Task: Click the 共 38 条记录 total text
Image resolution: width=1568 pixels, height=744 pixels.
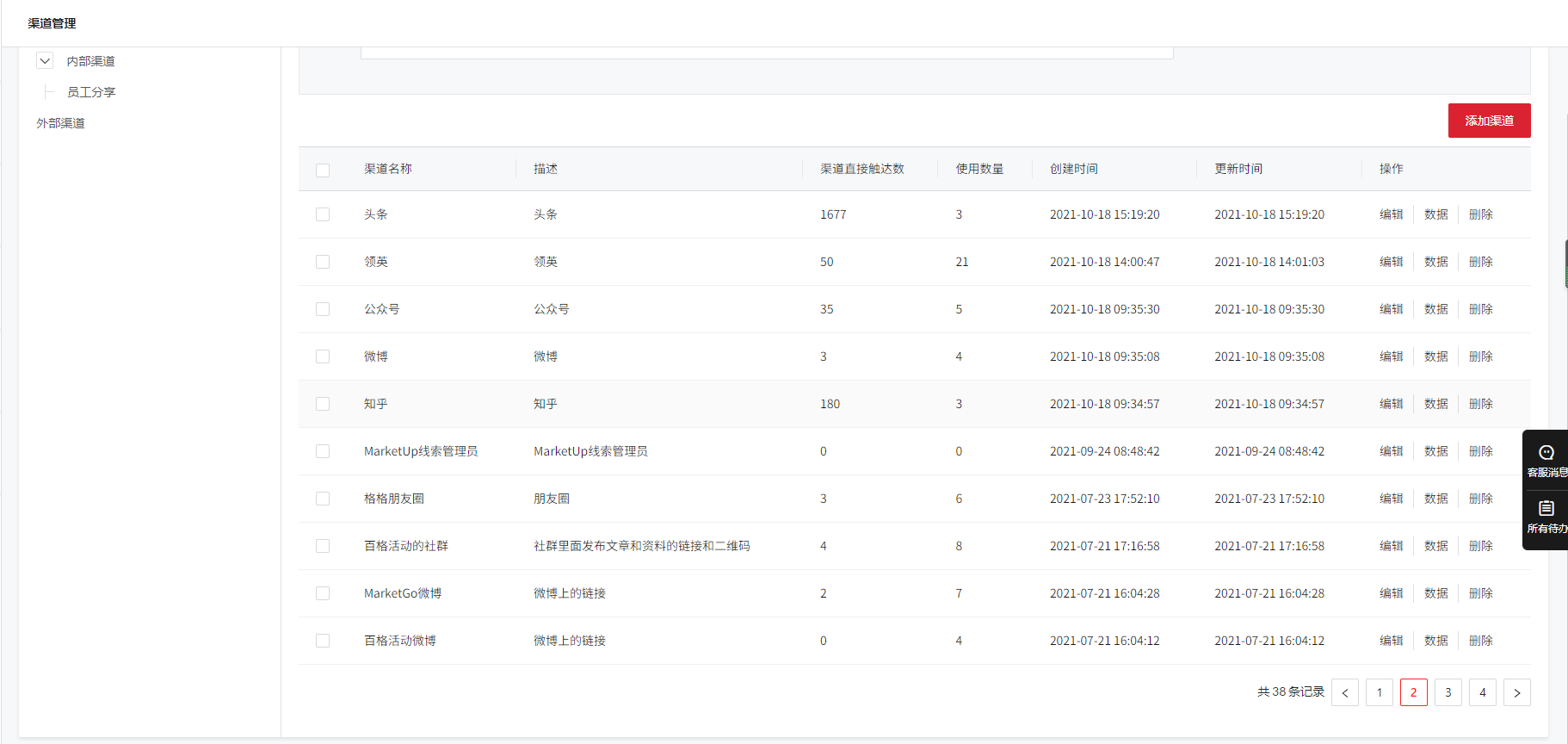Action: (1291, 691)
